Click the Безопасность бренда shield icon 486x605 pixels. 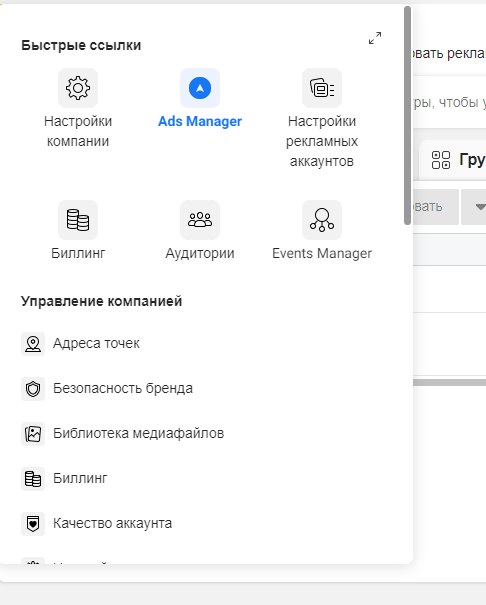coord(33,389)
